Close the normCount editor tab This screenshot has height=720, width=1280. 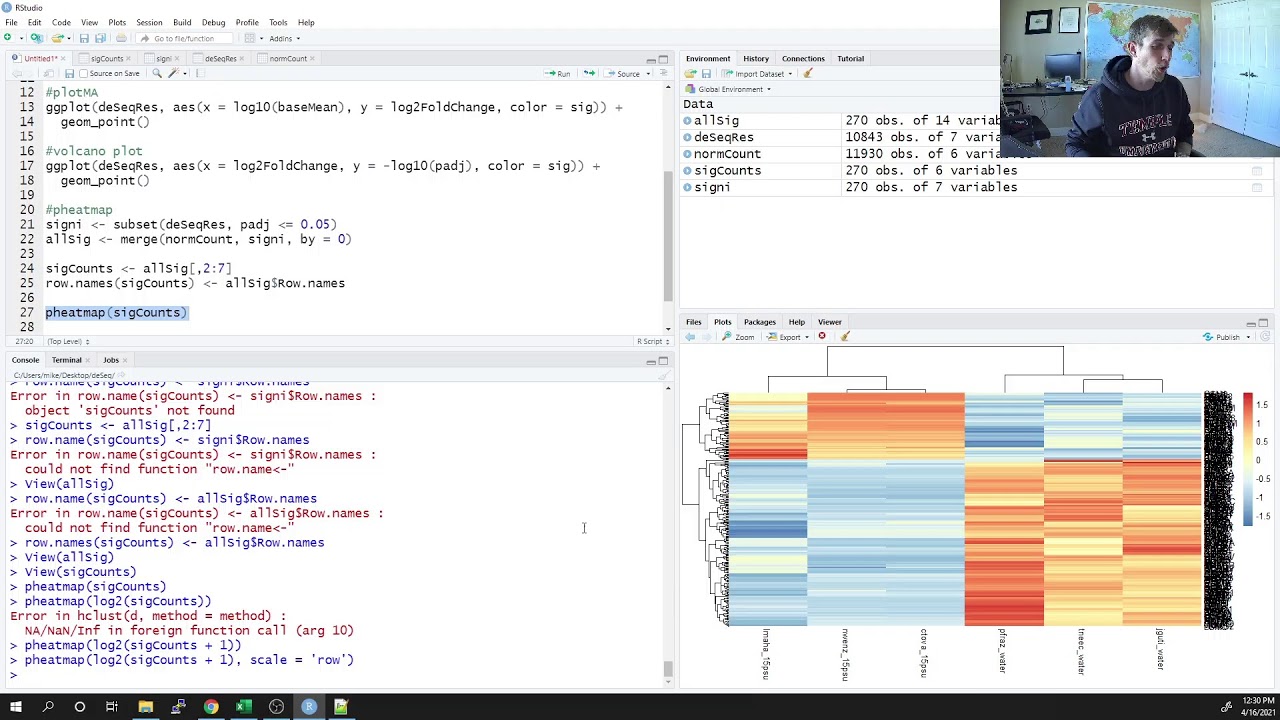[312, 58]
